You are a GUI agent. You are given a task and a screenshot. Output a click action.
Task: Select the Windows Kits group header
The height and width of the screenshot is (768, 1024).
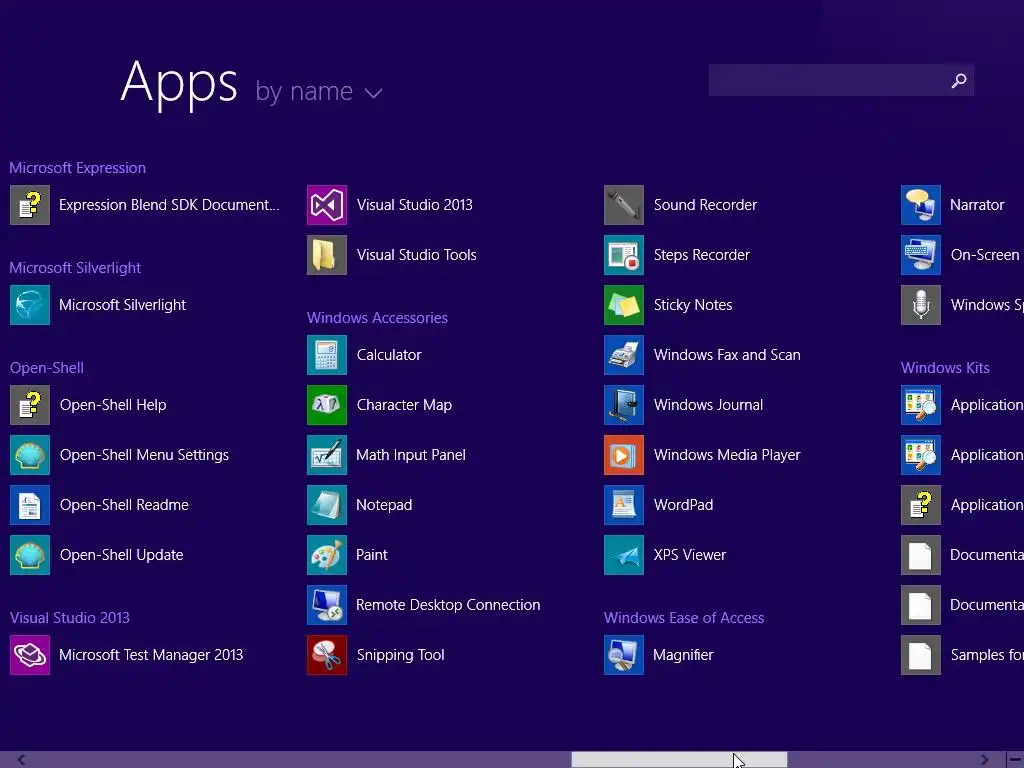click(x=945, y=368)
